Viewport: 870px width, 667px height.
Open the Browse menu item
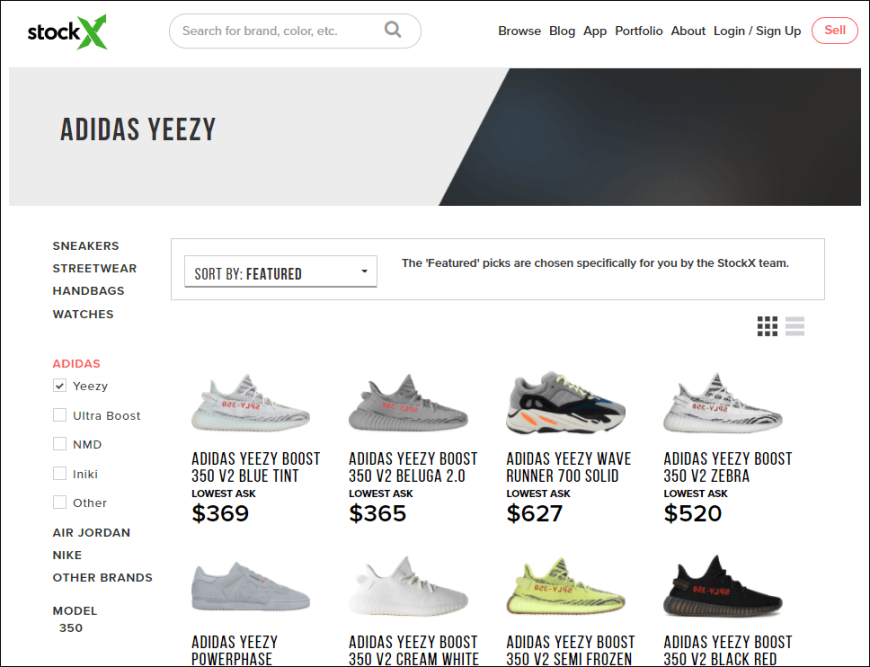click(x=519, y=31)
